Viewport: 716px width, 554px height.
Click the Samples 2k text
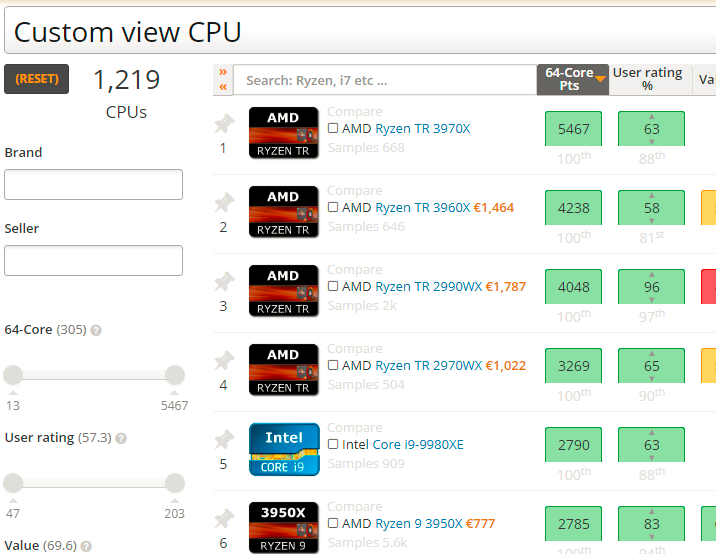coord(362,306)
